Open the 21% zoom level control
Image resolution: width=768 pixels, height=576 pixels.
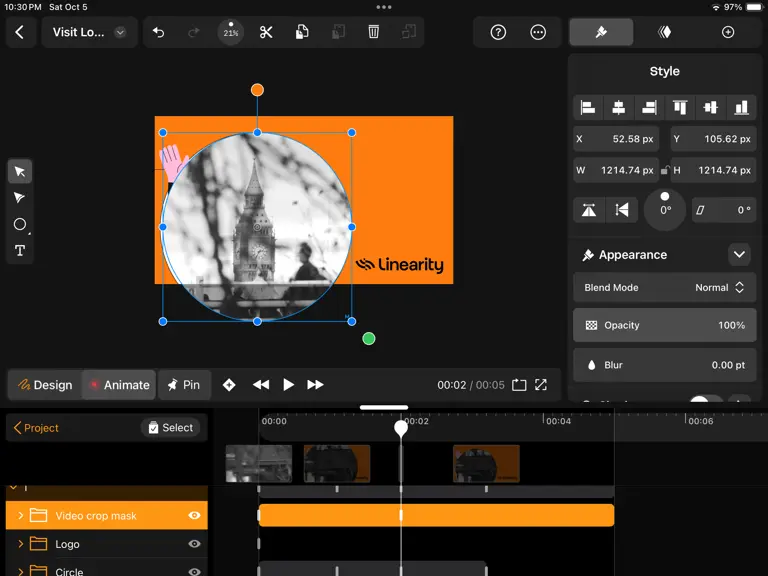click(x=231, y=32)
